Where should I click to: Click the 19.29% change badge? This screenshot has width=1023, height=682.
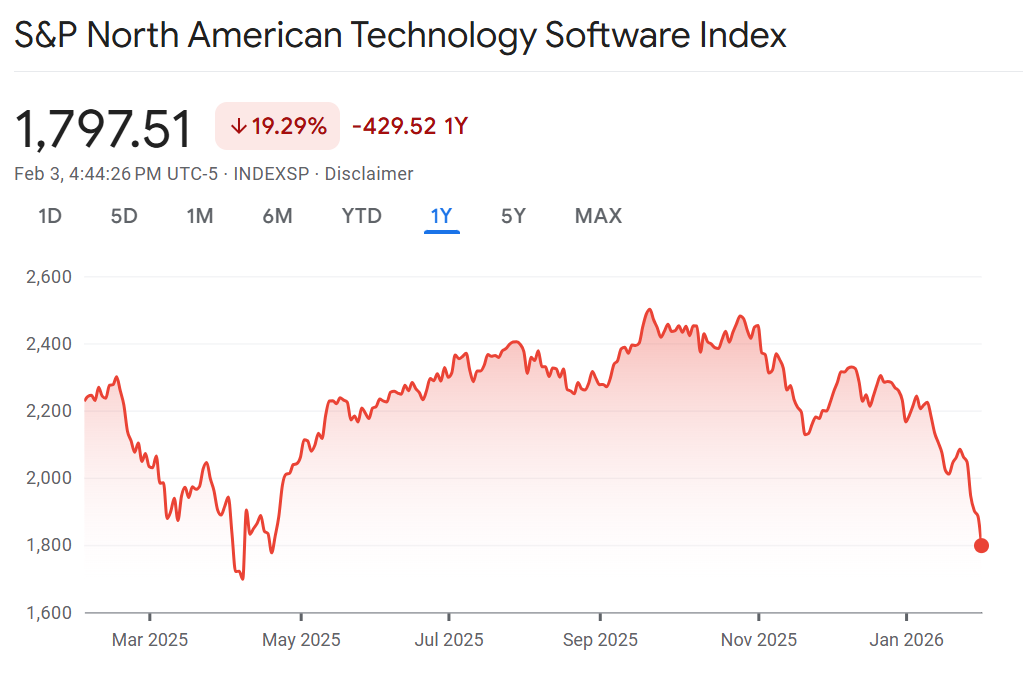click(x=278, y=127)
